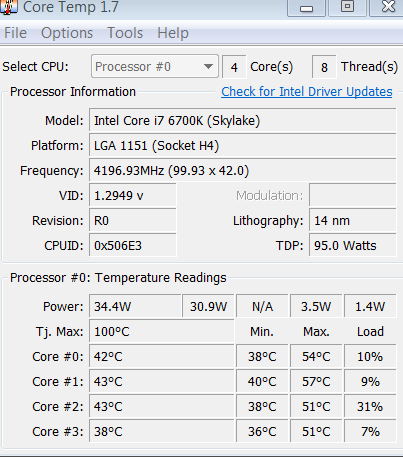Click the Power value 34.4W
The width and height of the screenshot is (403, 457).
[135, 306]
